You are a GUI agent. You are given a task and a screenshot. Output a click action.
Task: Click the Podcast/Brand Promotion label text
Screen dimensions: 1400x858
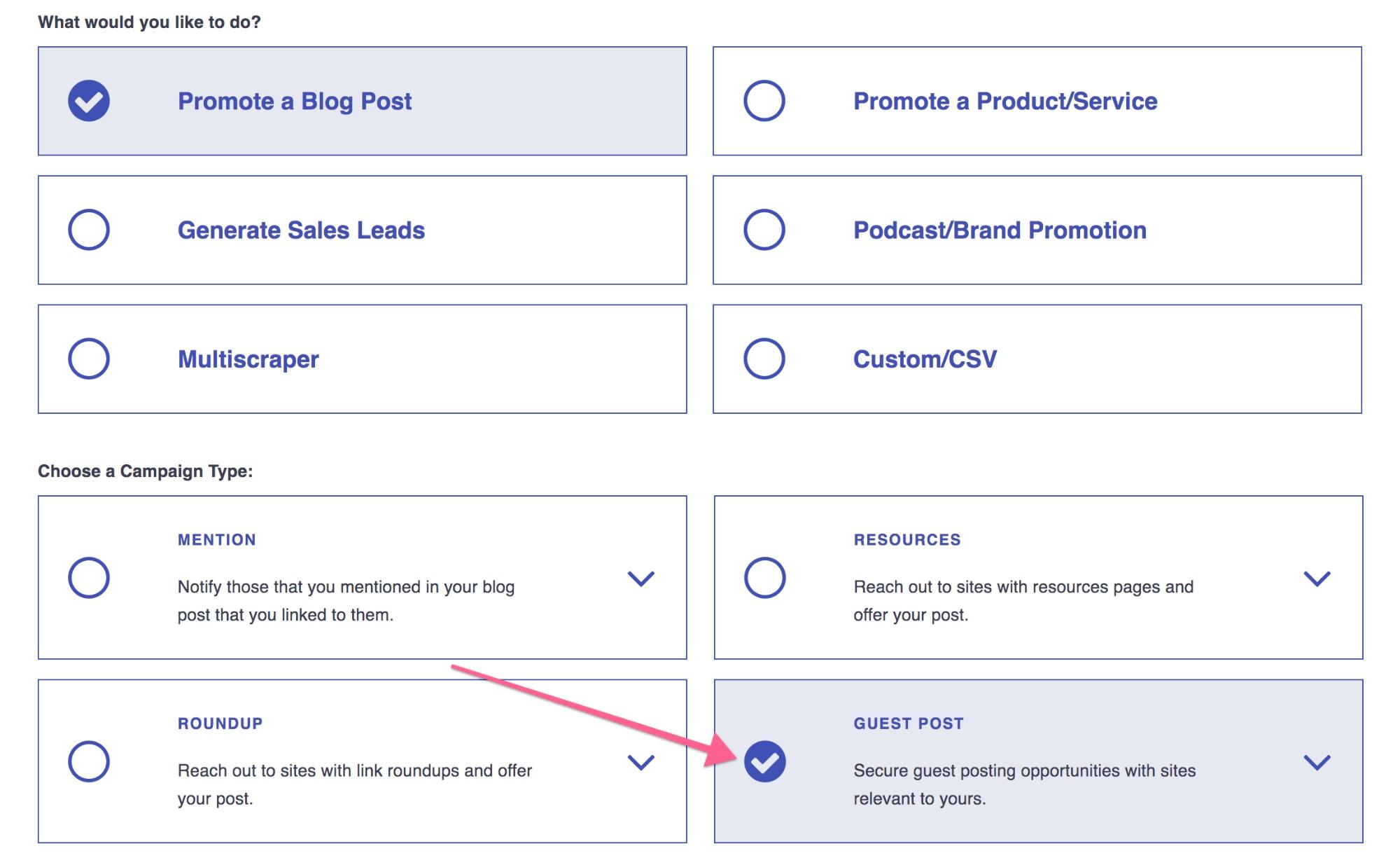pos(1000,230)
